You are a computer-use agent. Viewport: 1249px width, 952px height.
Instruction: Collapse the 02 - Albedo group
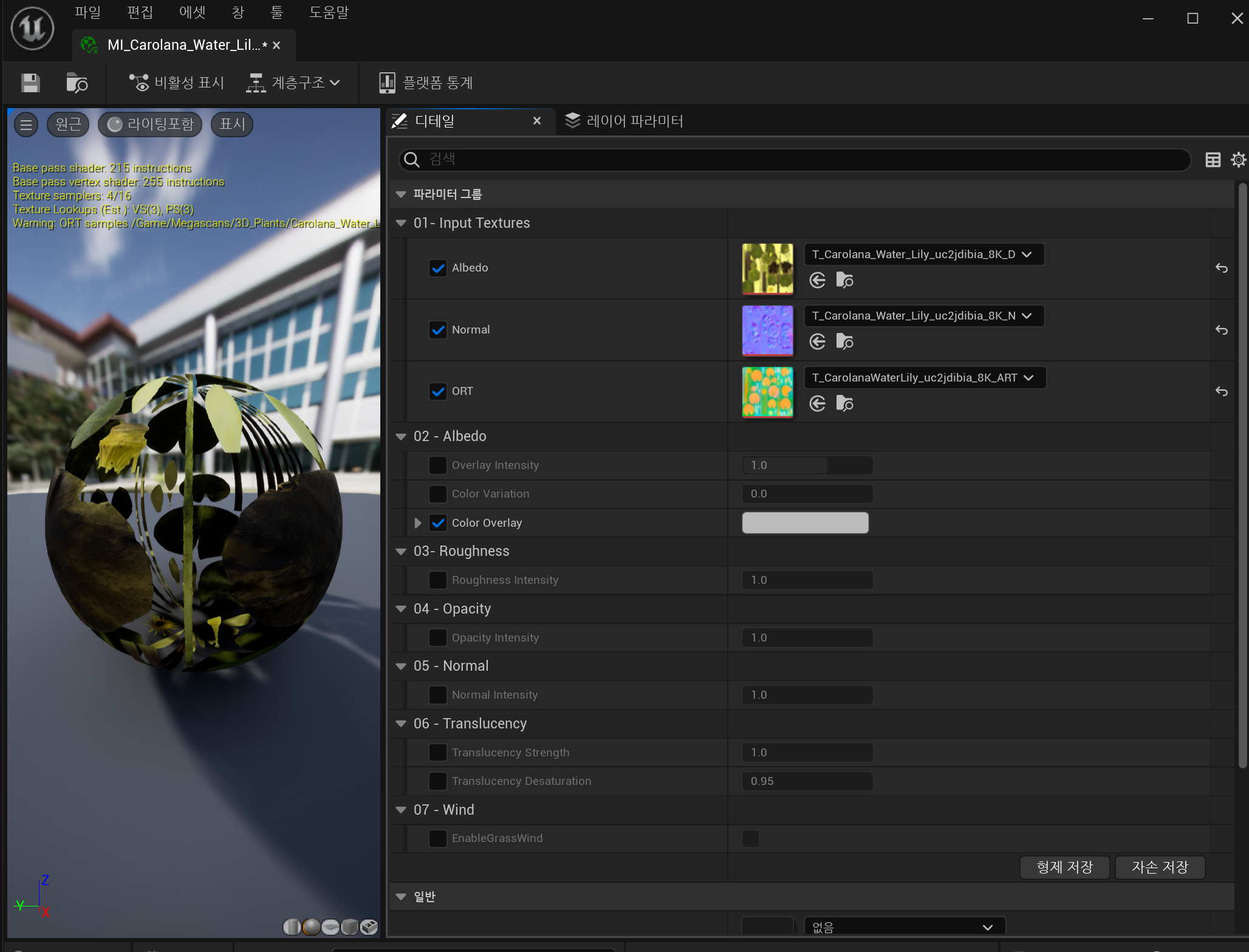[x=401, y=436]
